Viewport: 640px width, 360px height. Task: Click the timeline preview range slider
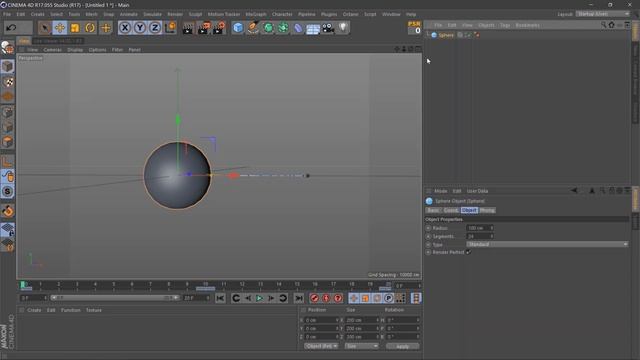114,298
